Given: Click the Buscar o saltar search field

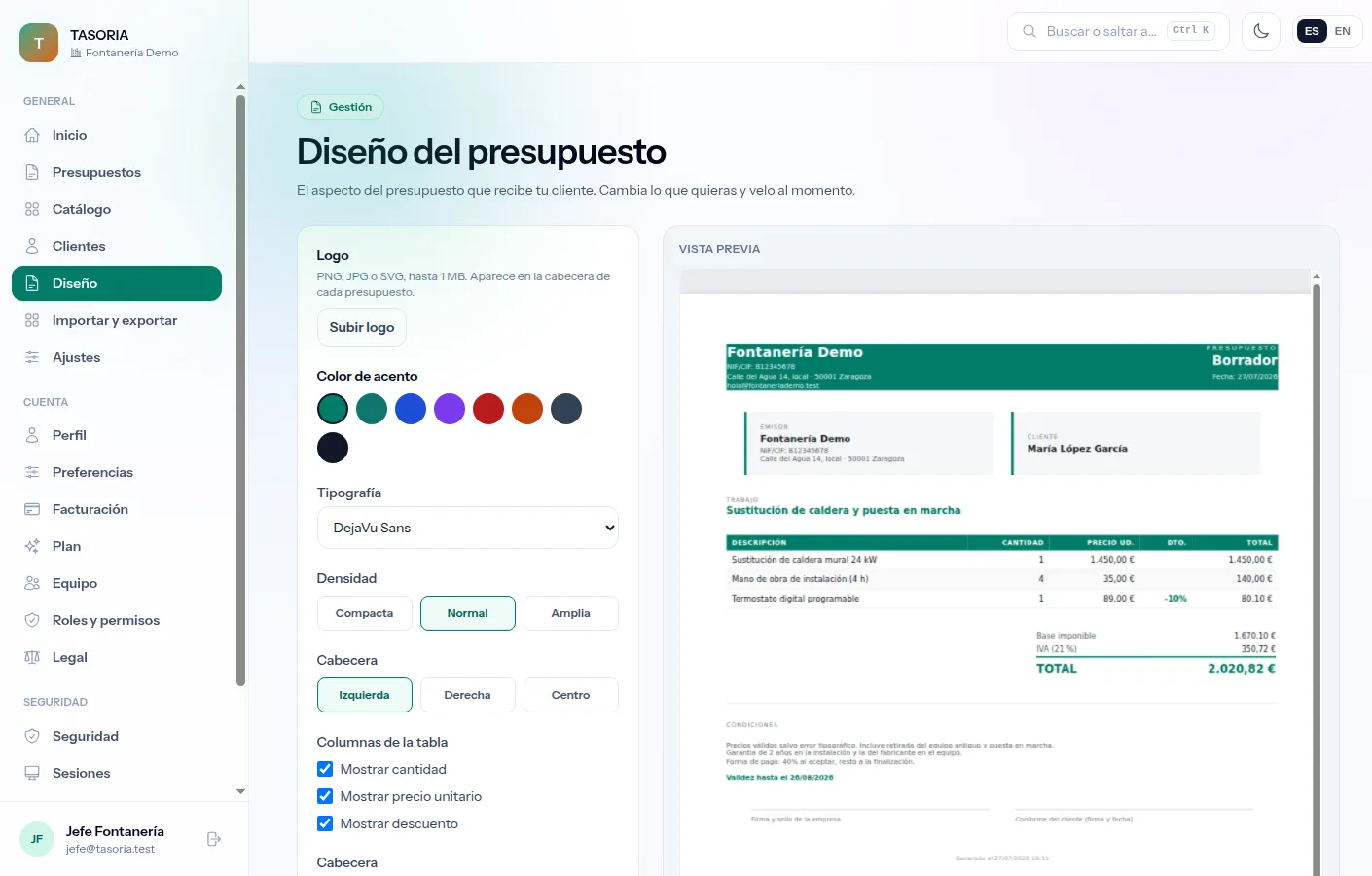Looking at the screenshot, I should [x=1118, y=31].
